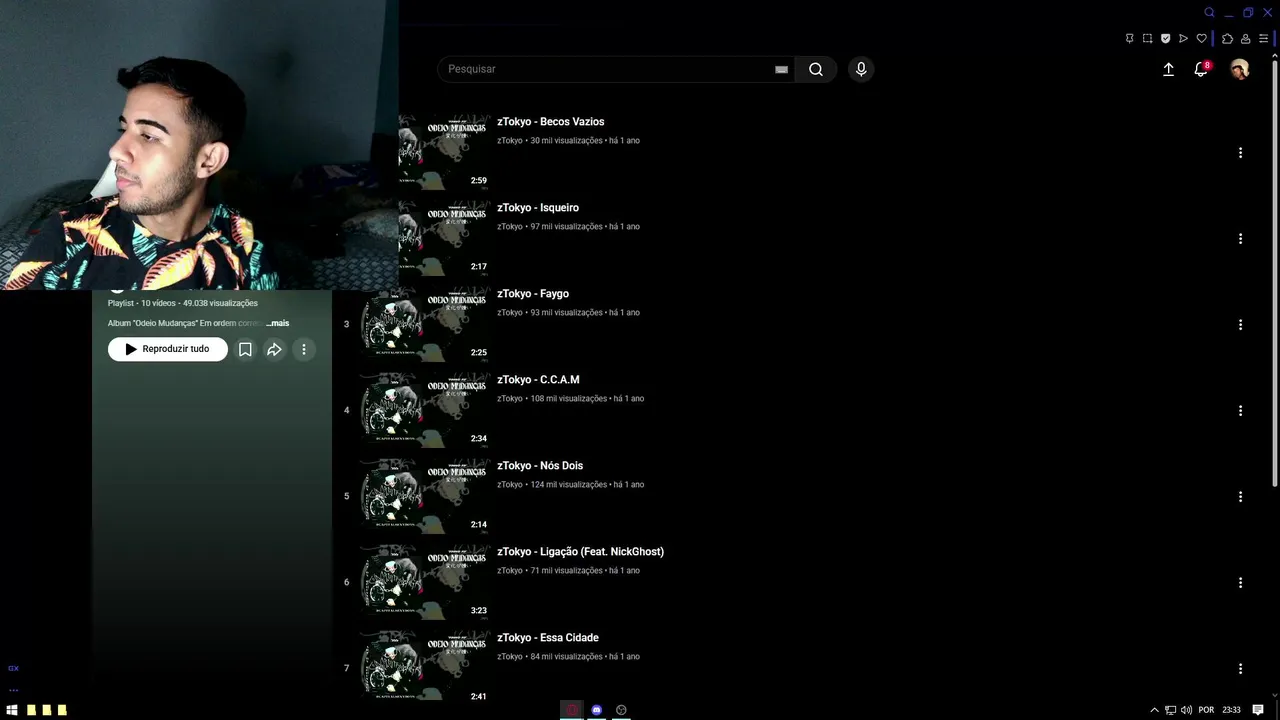Open video zTokyo - Faygo title
Image resolution: width=1280 pixels, height=720 pixels.
pyautogui.click(x=533, y=294)
